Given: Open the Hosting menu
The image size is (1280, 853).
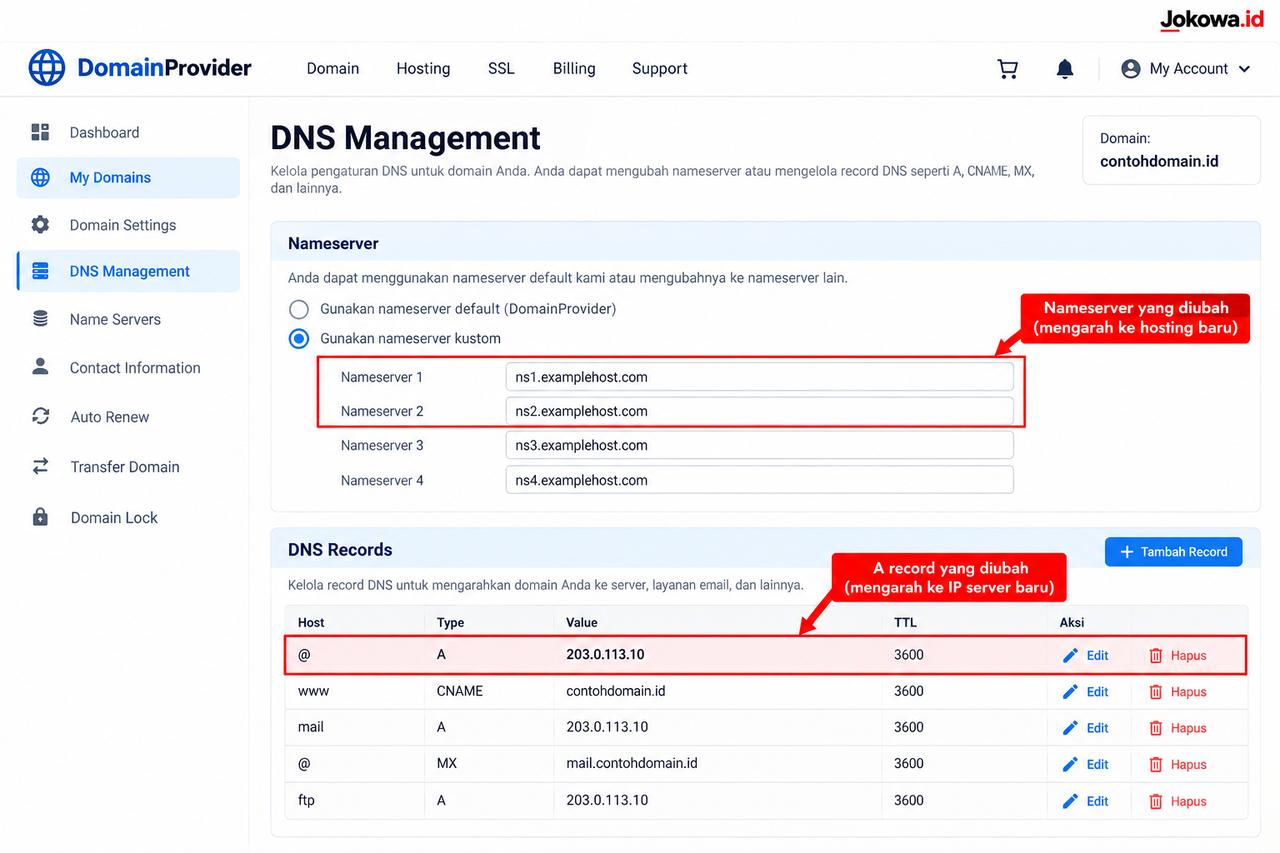Looking at the screenshot, I should point(423,69).
